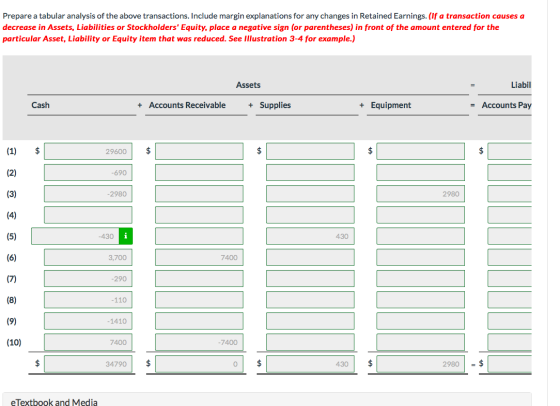Click Accounts Receivable field with 7400 in row 6

(x=199, y=257)
